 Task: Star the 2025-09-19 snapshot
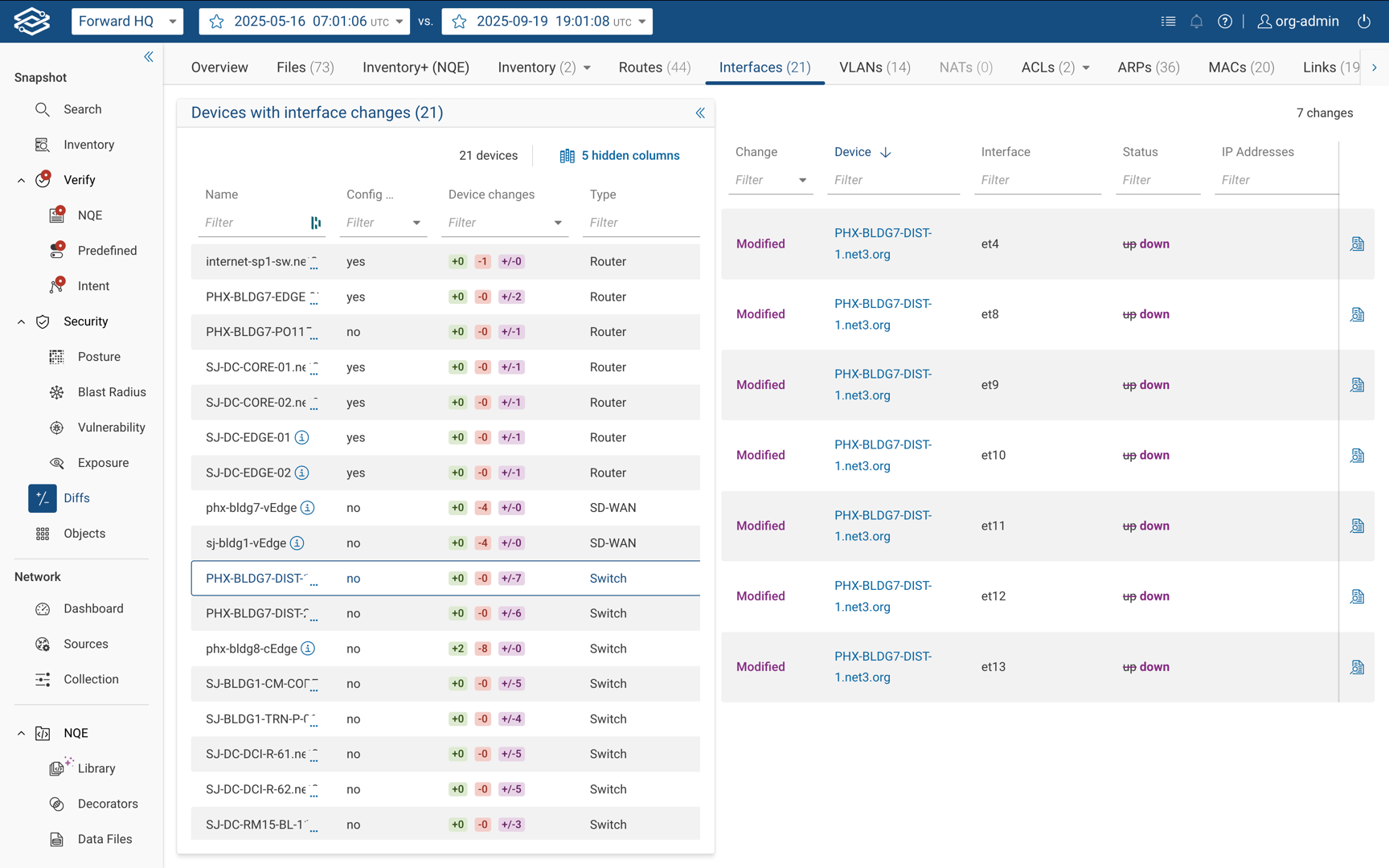[x=459, y=22]
